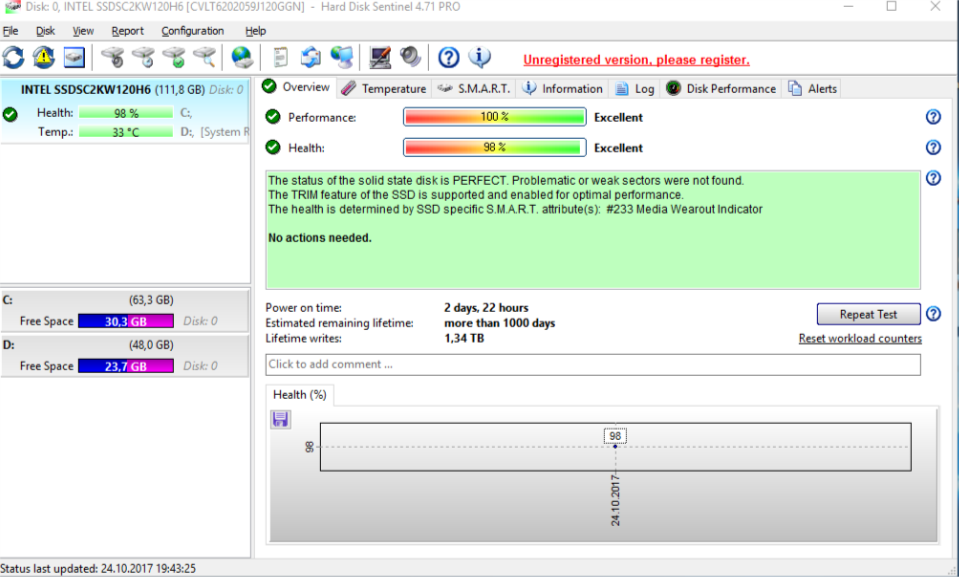This screenshot has height=577, width=959.
Task: Click the save floppy icon above health graph
Action: pos(281,419)
